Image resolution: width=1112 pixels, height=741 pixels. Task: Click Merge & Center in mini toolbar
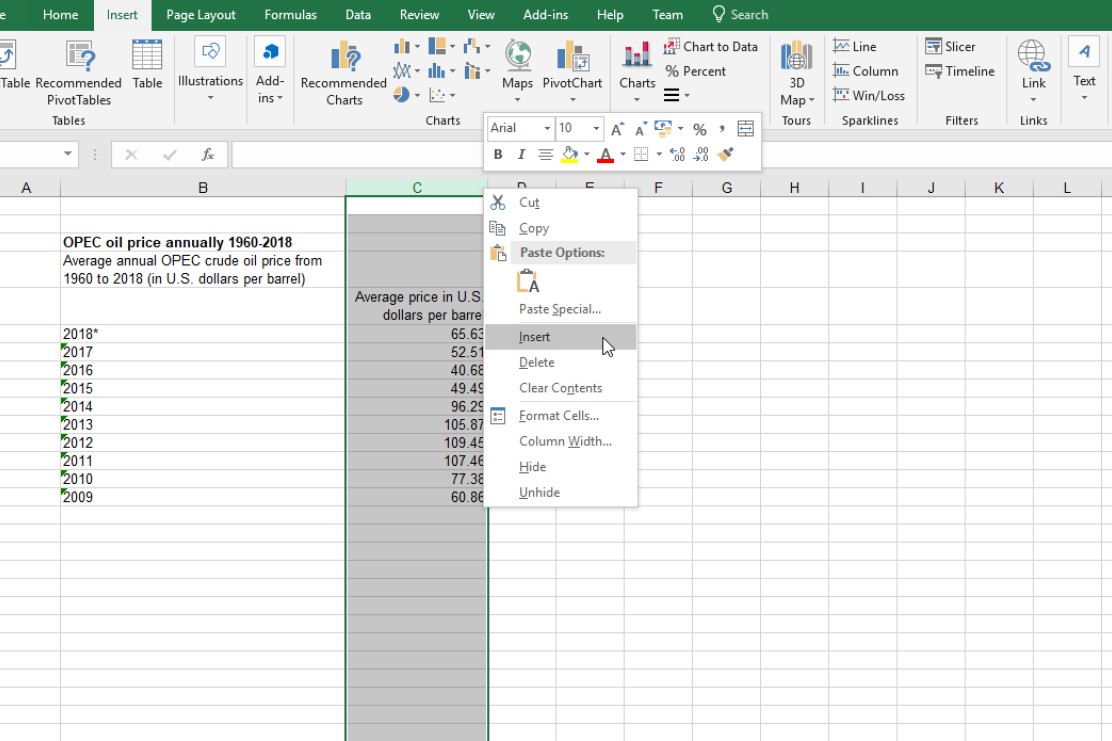coord(745,129)
